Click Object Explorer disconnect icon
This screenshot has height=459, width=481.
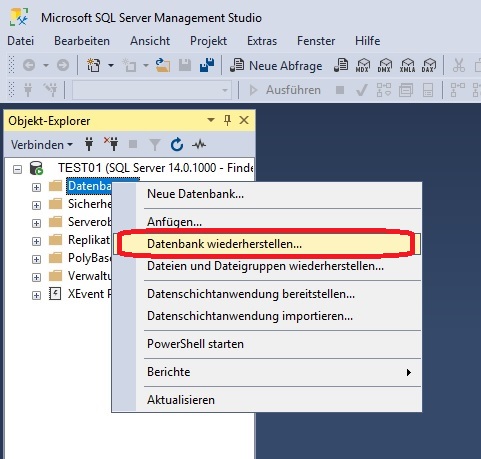tap(111, 144)
